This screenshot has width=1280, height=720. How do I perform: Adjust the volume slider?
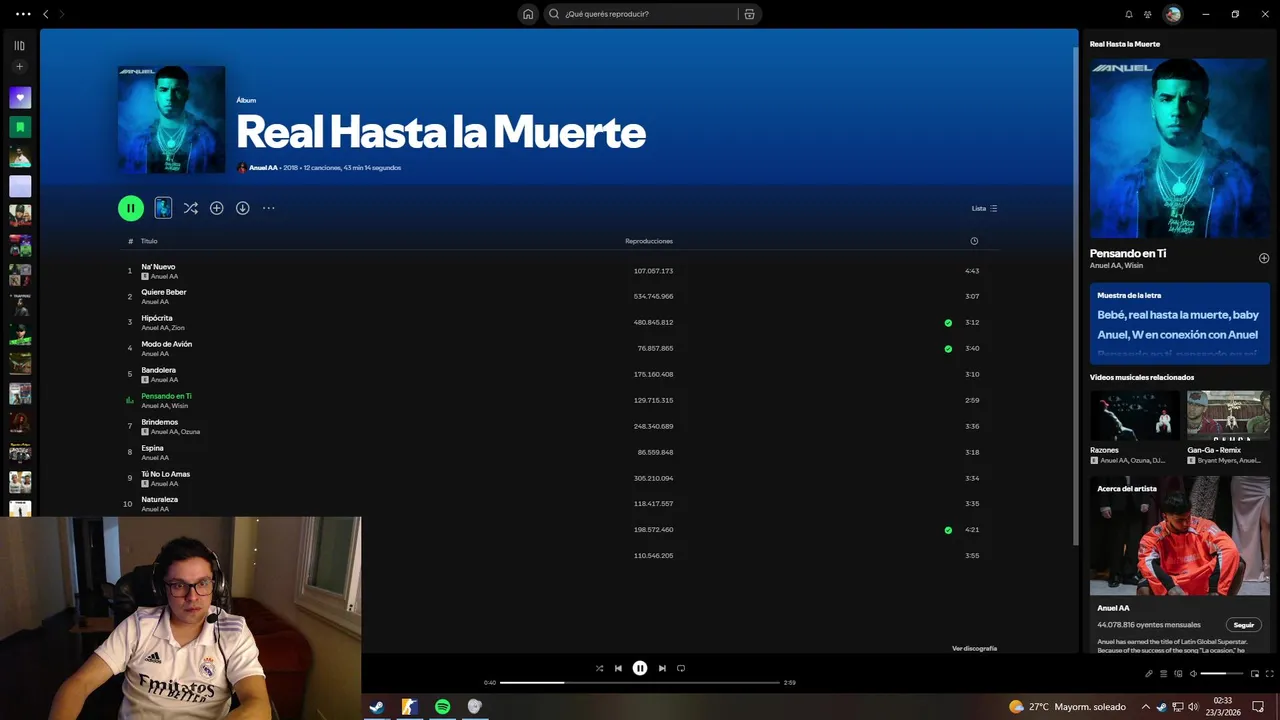click(x=1222, y=674)
